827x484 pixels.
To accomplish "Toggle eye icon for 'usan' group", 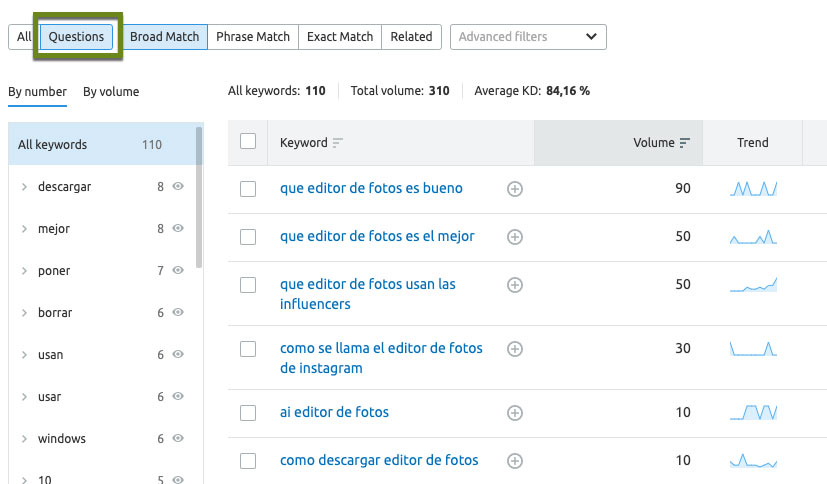I will tap(178, 354).
